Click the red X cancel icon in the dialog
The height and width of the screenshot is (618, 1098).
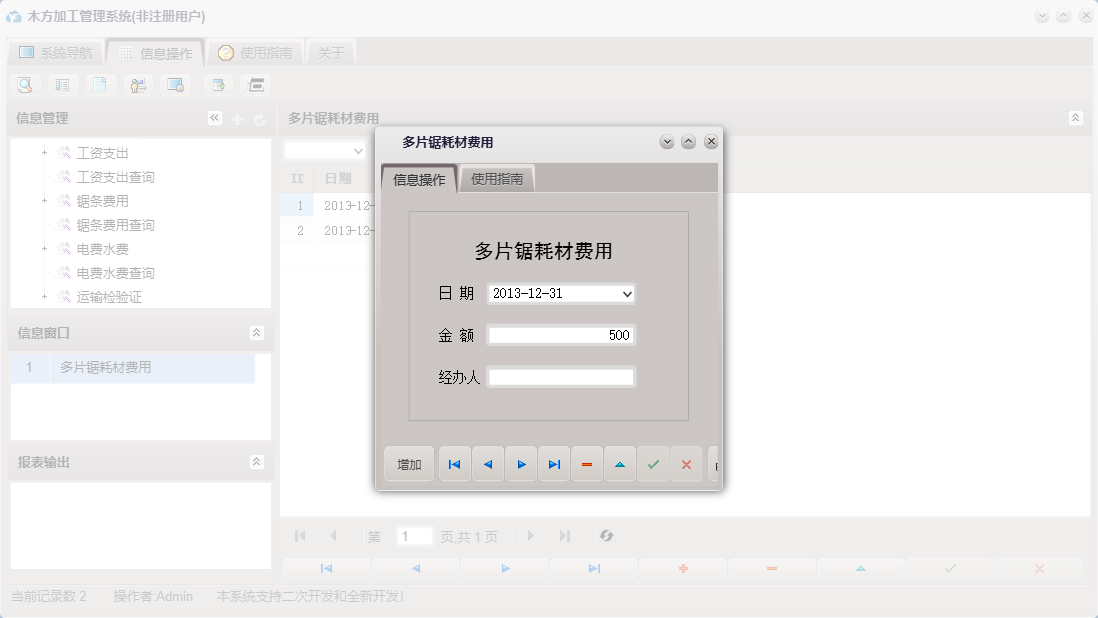point(687,464)
